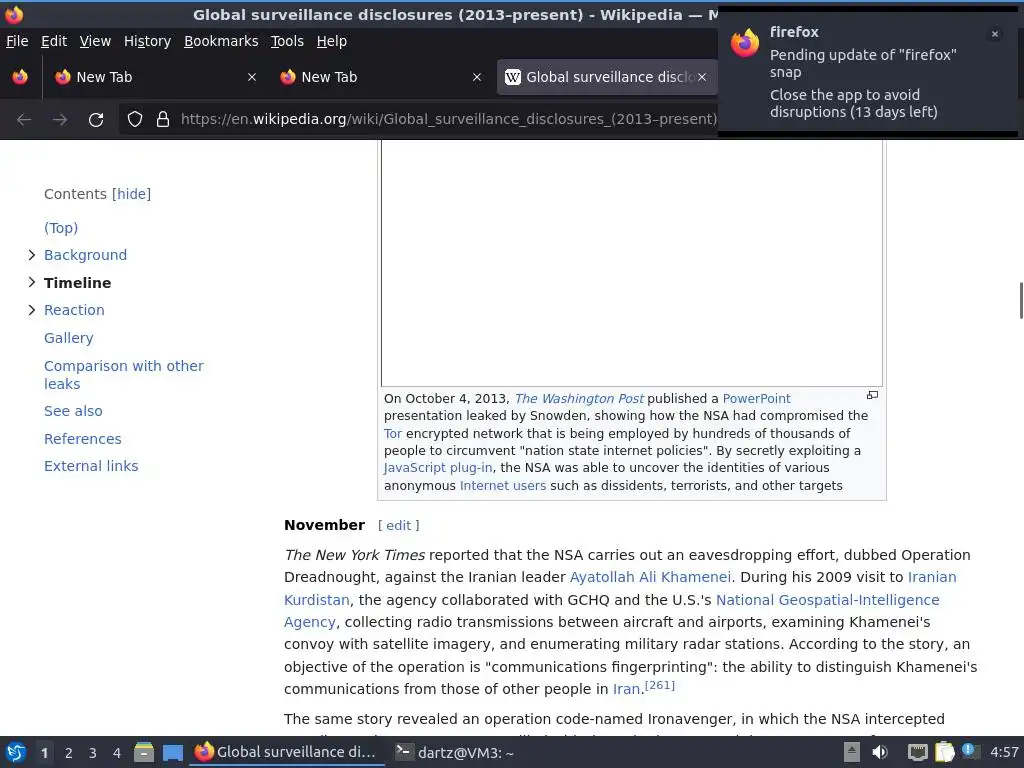Switch to virtual desktop 2
Screen dimensions: 1024x768
(x=69, y=753)
